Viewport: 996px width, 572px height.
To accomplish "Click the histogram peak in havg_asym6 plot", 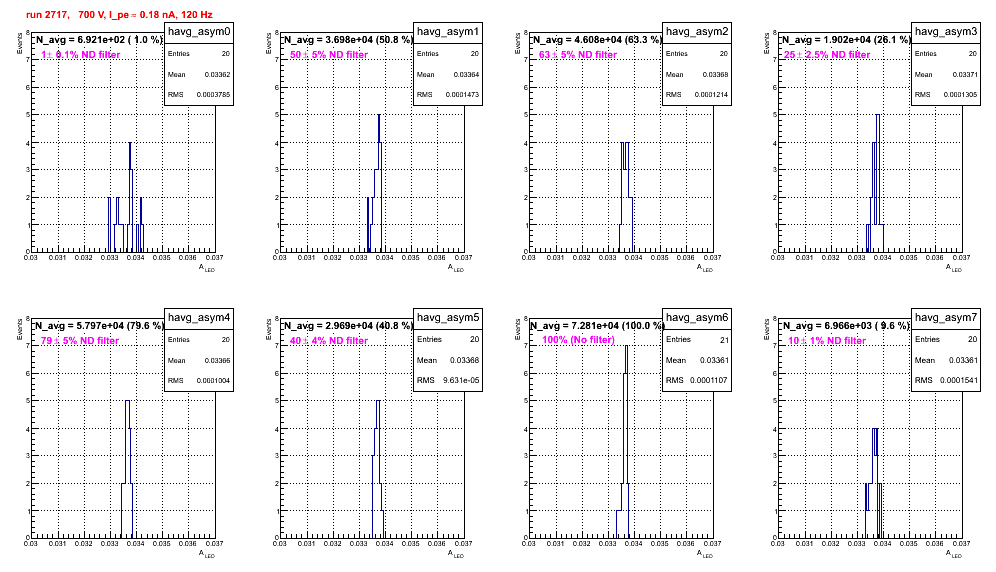I will [x=626, y=346].
